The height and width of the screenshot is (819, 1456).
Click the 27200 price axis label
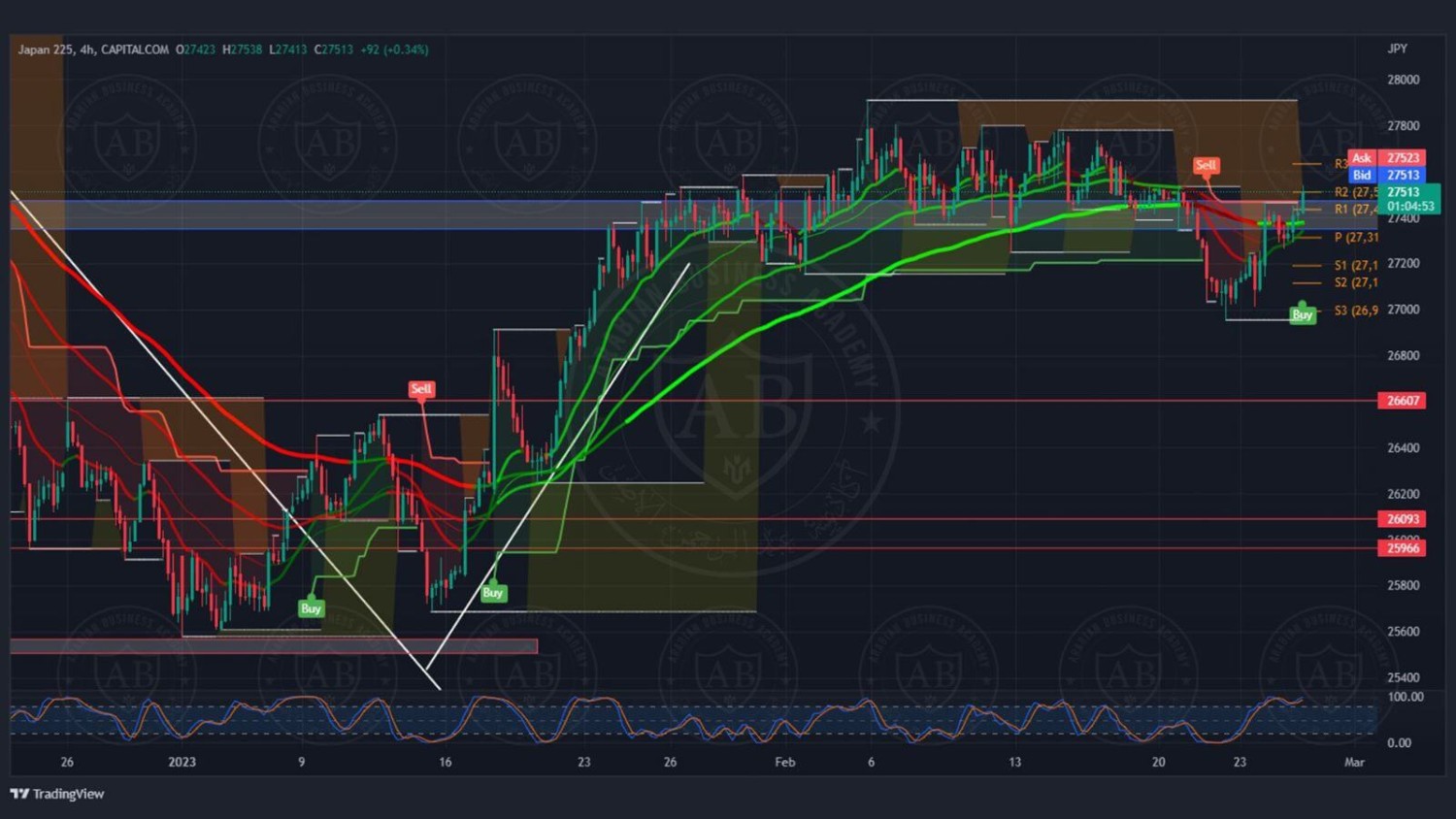1403,264
